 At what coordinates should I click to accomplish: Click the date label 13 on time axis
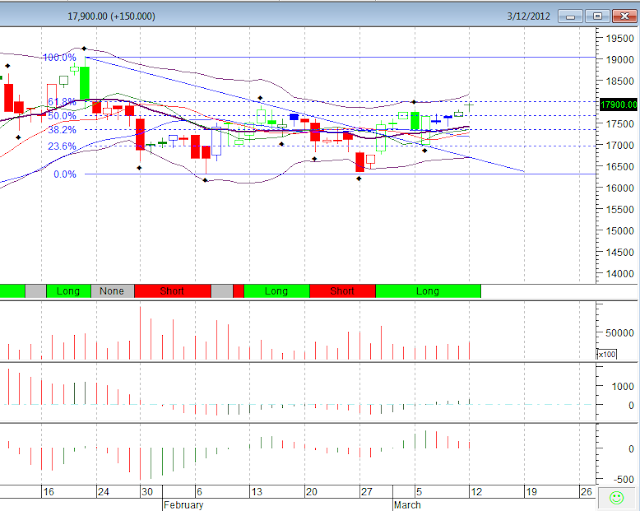pyautogui.click(x=257, y=492)
